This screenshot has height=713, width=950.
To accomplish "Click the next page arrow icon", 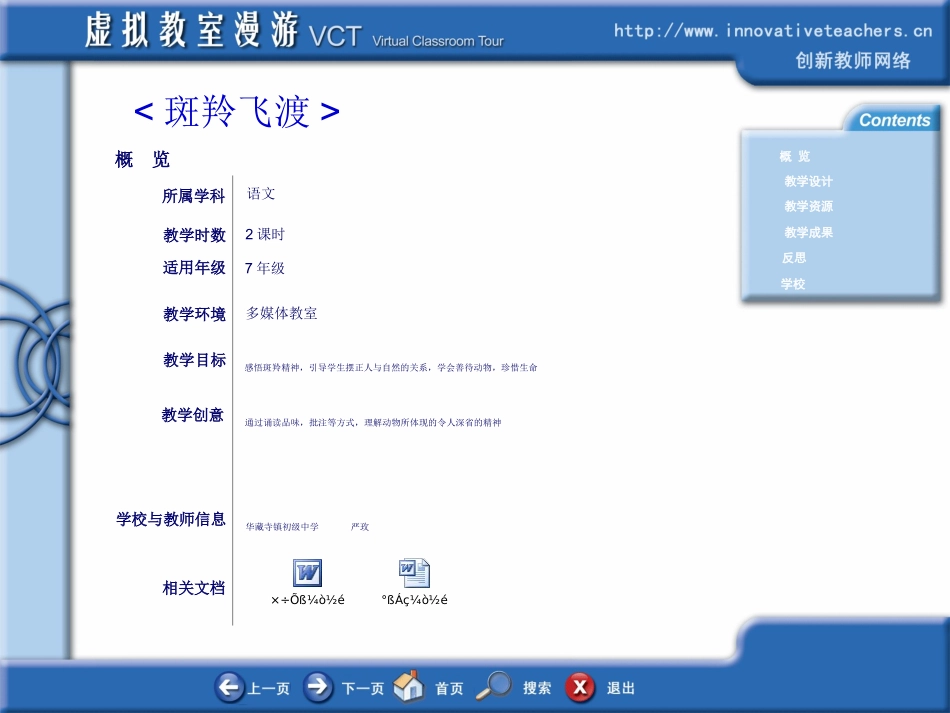I will point(317,688).
